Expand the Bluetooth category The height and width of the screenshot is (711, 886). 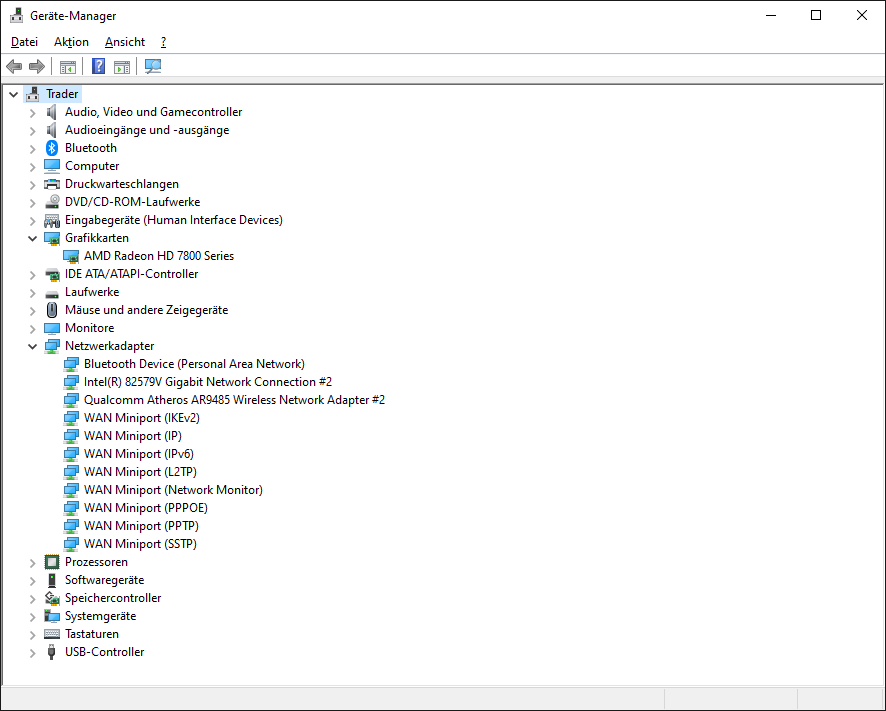point(33,149)
